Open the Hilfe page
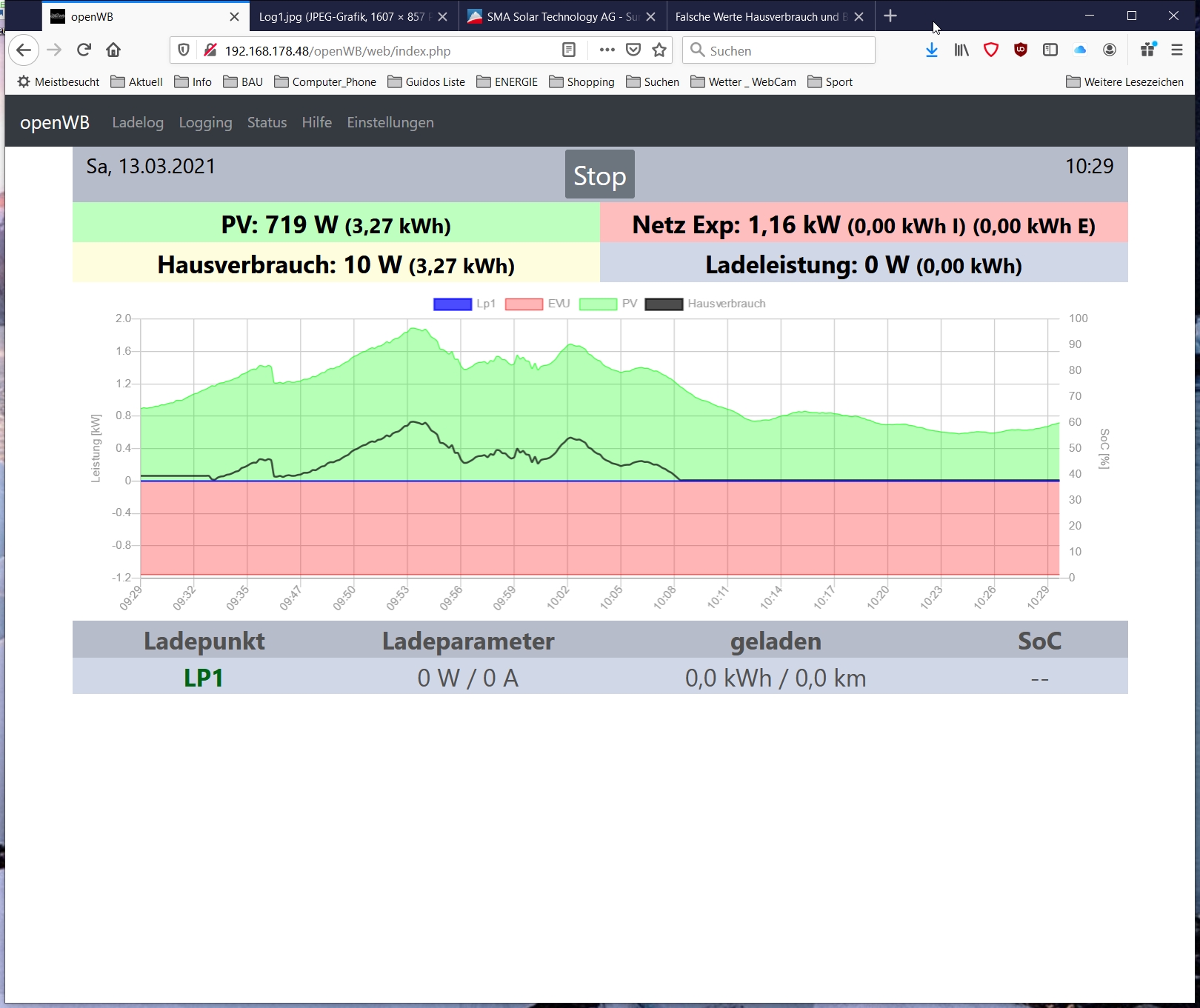The height and width of the screenshot is (1008, 1200). point(316,123)
